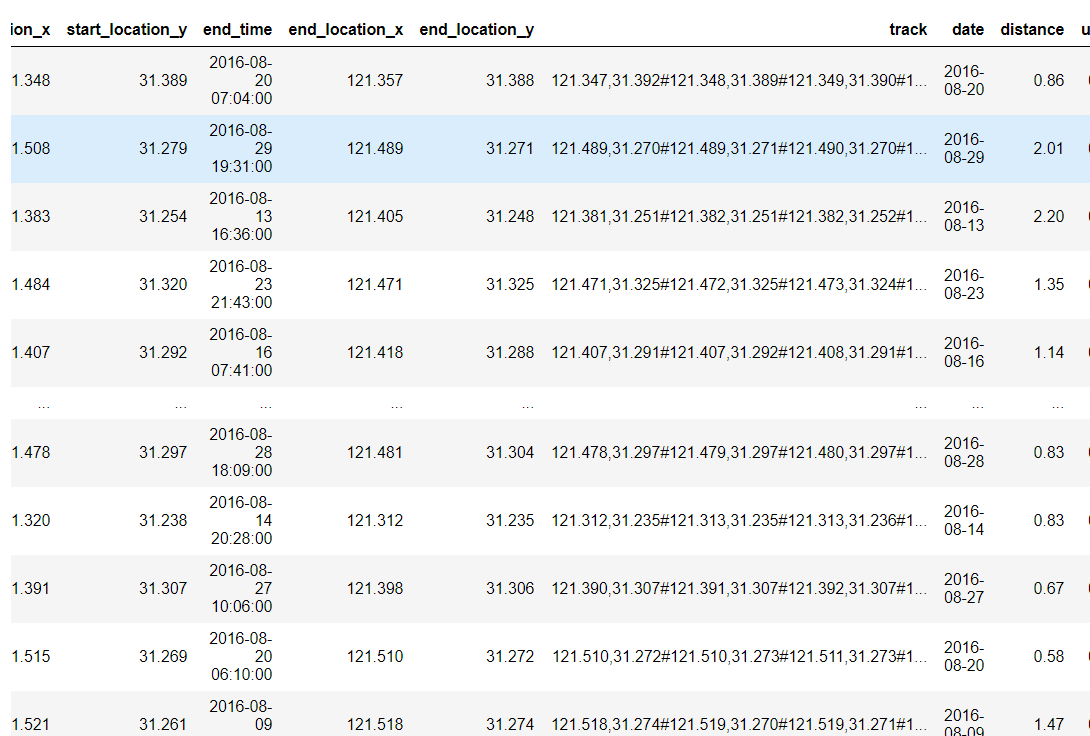Viewport: 1090px width, 736px height.
Task: Click end_location_x value 121.357
Action: (375, 81)
